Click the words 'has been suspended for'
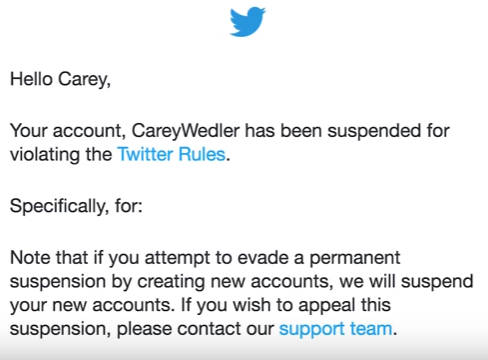Screen dimensions: 488x360 [x=347, y=130]
